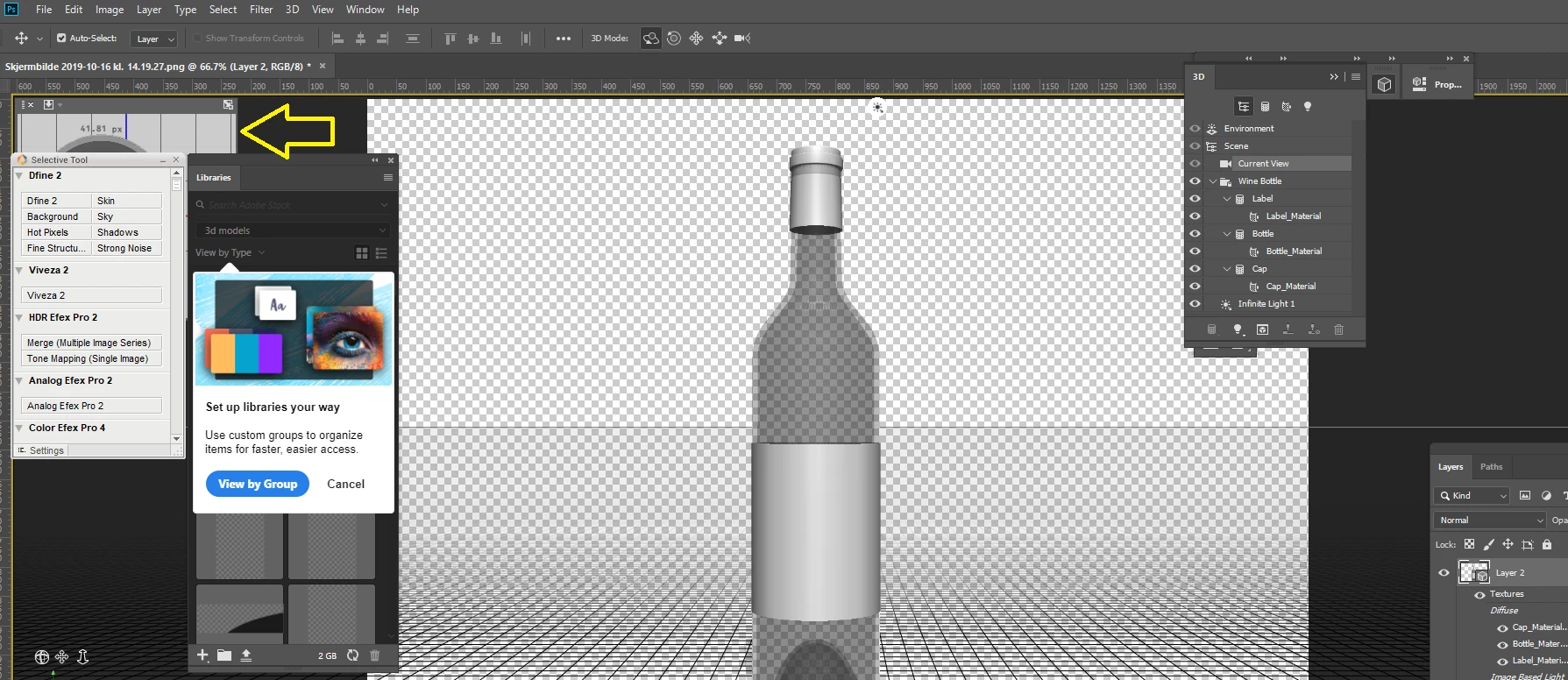Toggle the Auto-Select checkbox
This screenshot has height=680, width=1568.
61,38
